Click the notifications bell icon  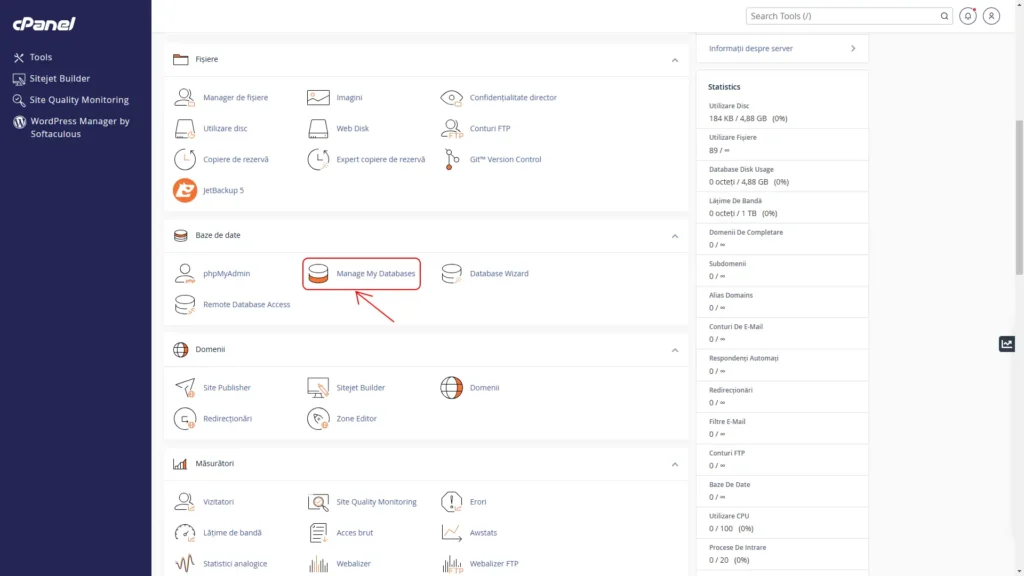[968, 16]
